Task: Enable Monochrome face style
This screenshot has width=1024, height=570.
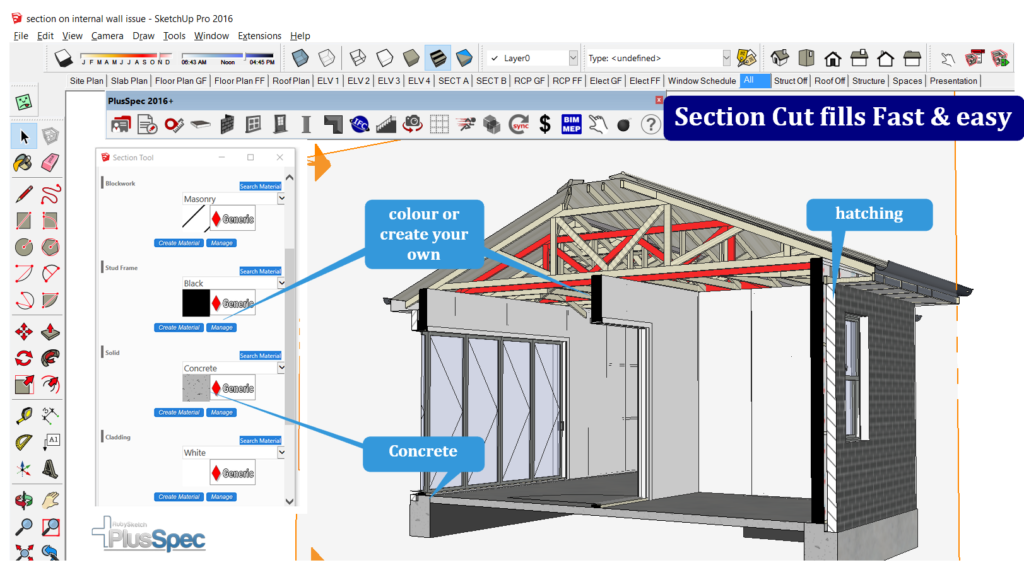Action: tap(464, 58)
